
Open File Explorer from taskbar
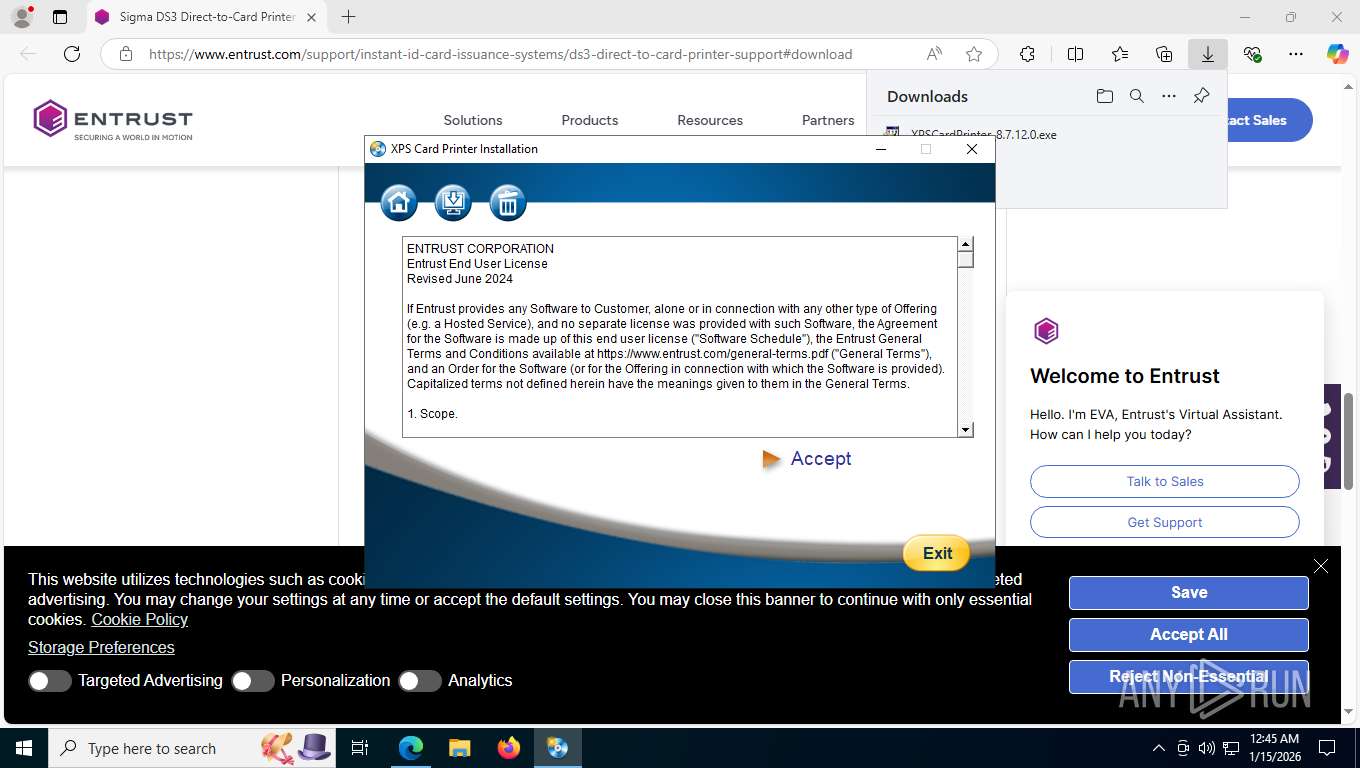(459, 748)
